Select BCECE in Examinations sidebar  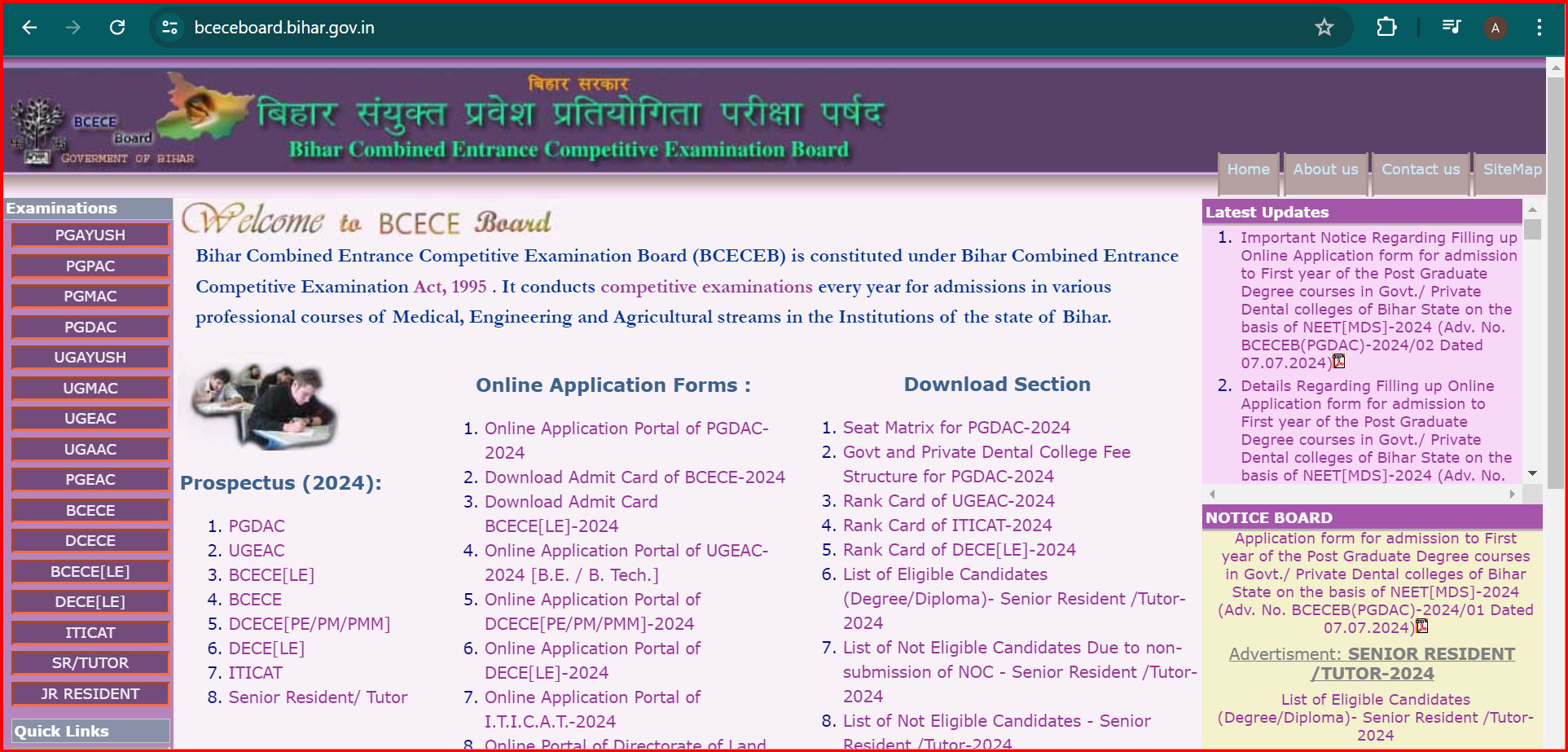point(90,510)
